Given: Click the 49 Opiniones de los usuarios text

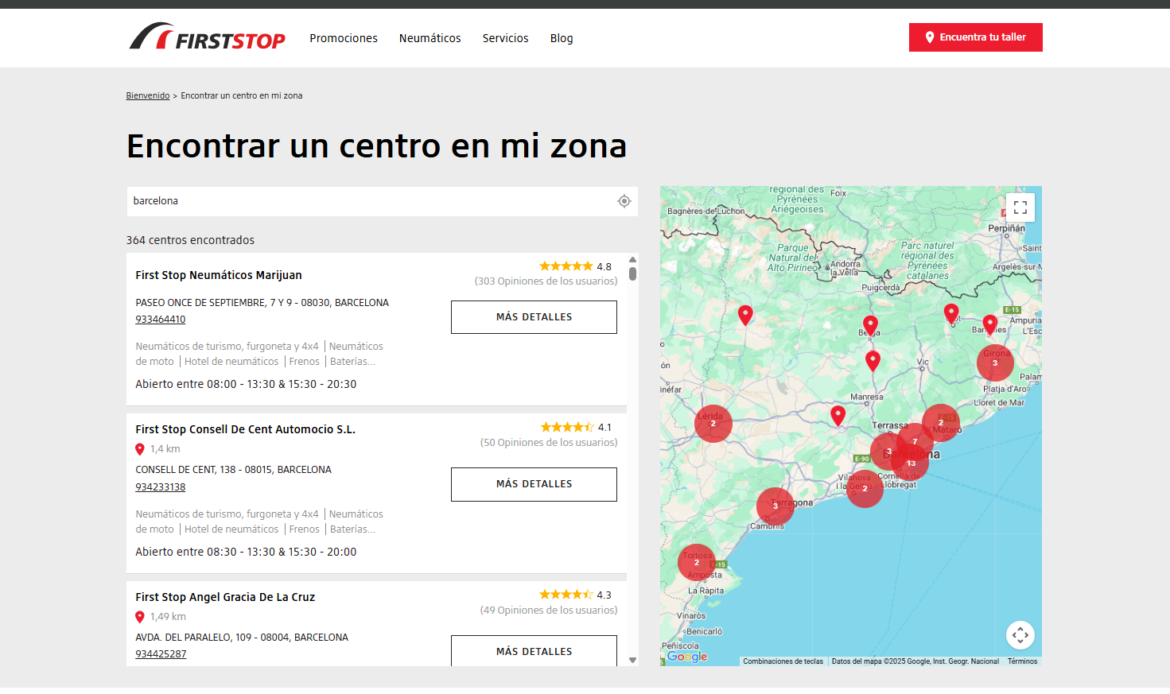Looking at the screenshot, I should [548, 610].
